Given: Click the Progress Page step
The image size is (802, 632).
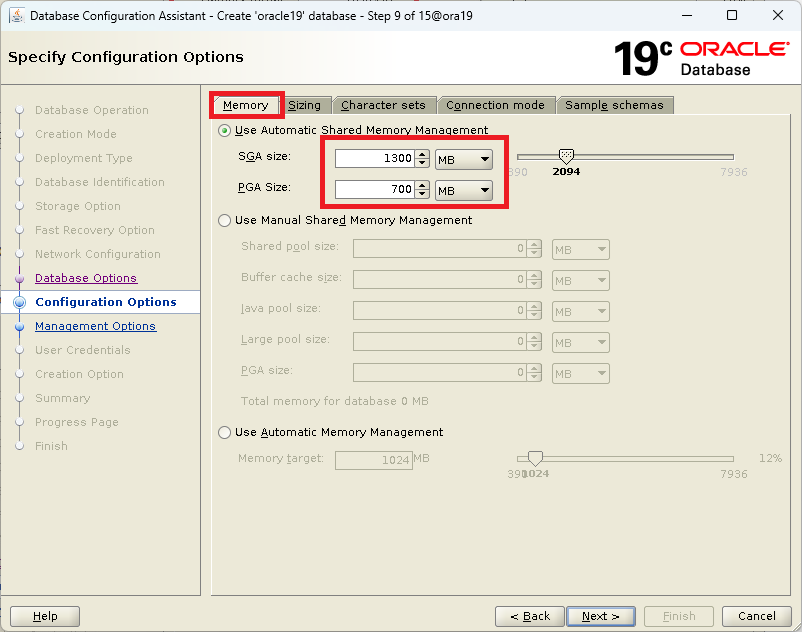Looking at the screenshot, I should click(77, 422).
